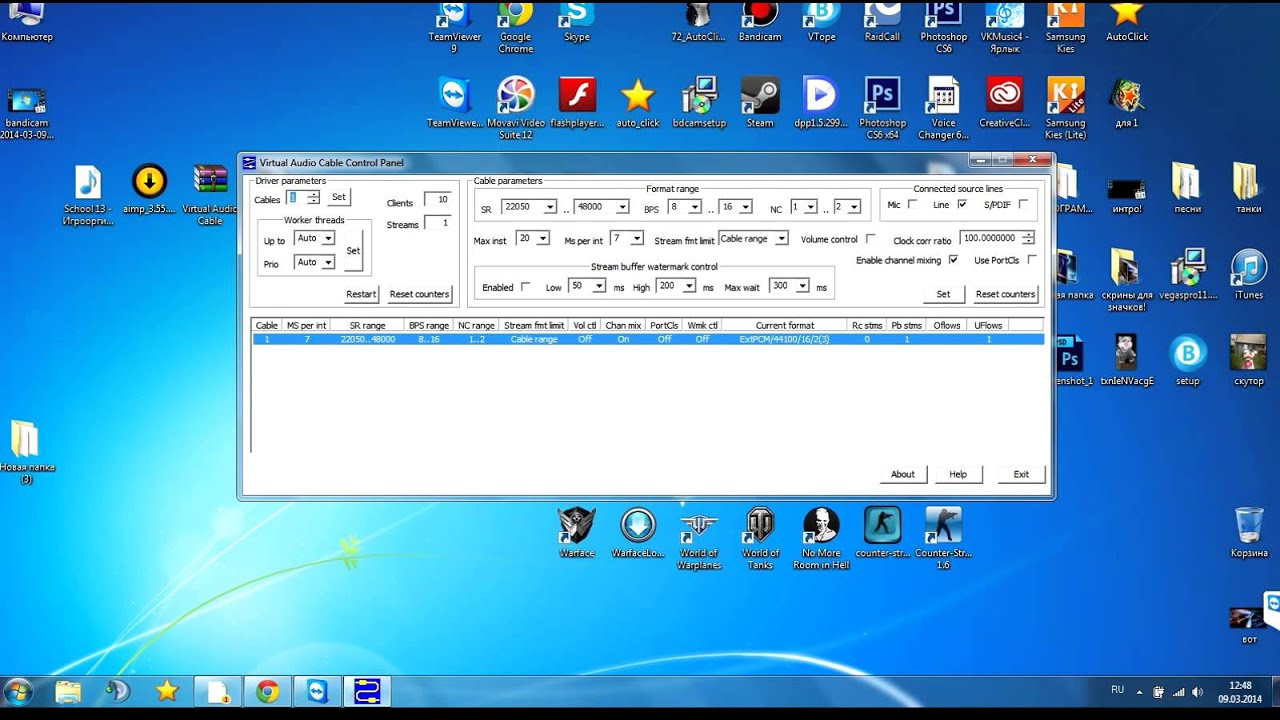1280x720 pixels.
Task: Click the Windows Start button
Action: point(19,691)
